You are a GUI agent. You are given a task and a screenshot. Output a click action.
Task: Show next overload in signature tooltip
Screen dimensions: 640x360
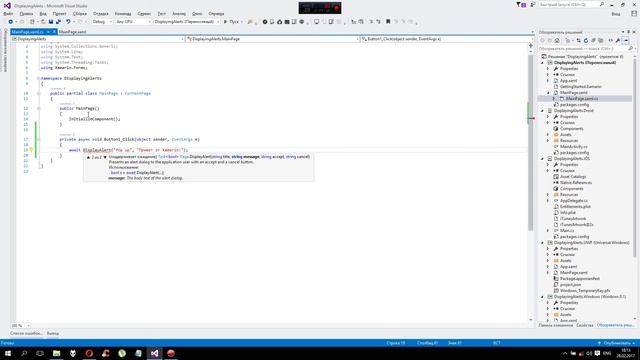pyautogui.click(x=105, y=157)
